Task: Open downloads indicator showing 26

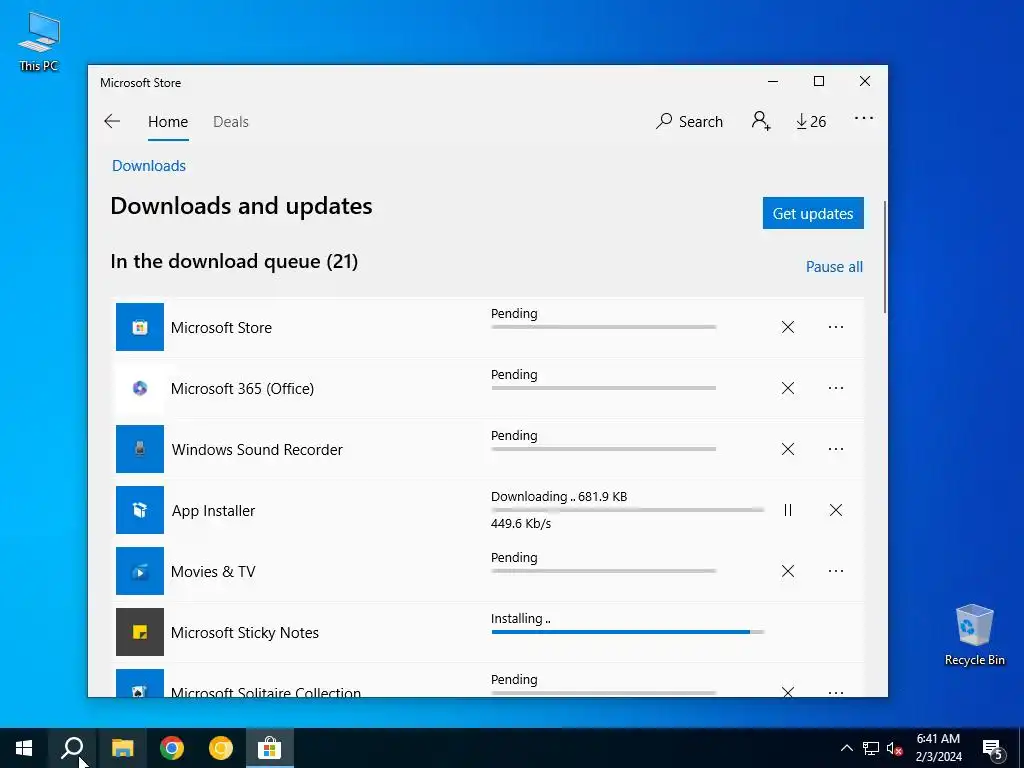Action: [x=810, y=121]
